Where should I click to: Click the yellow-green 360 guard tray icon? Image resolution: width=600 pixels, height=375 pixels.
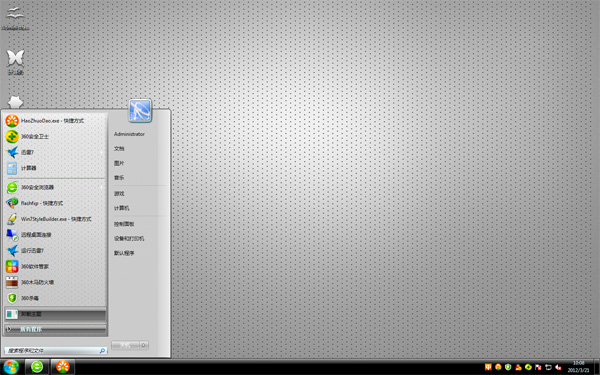[x=528, y=367]
